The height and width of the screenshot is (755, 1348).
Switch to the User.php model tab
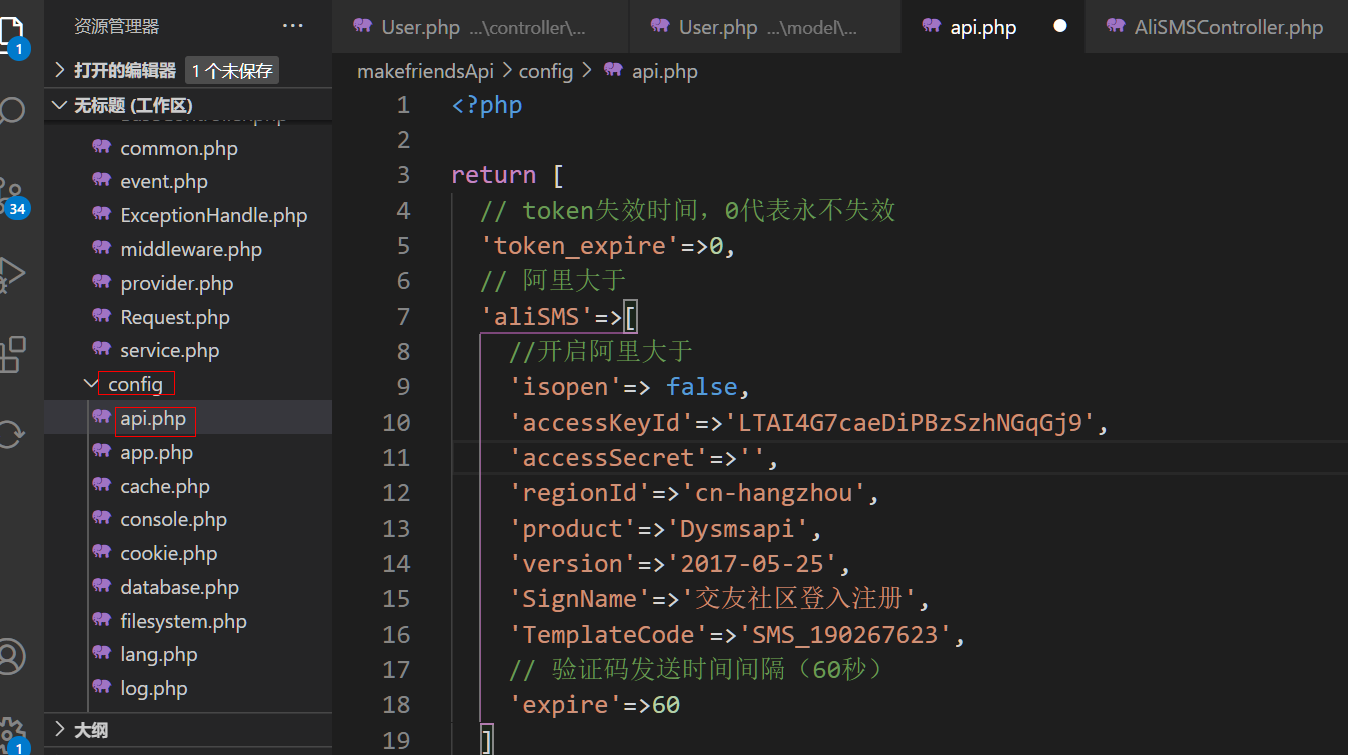[x=766, y=27]
